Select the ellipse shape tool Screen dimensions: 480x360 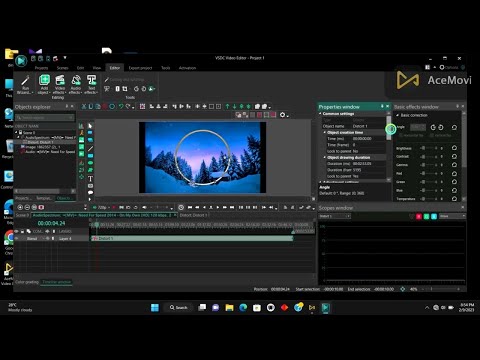click(x=90, y=163)
